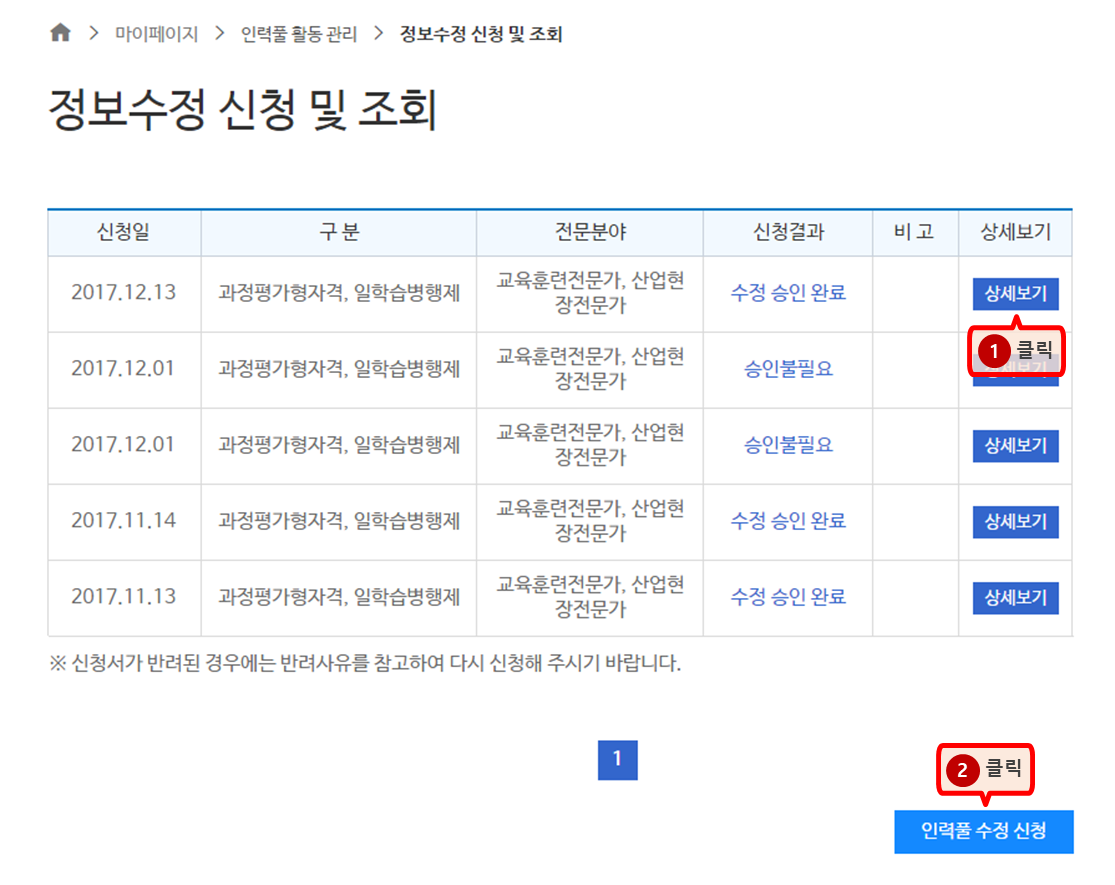
Task: Click 수정 승인 완료 result for 2017.11.13
Action: click(788, 597)
